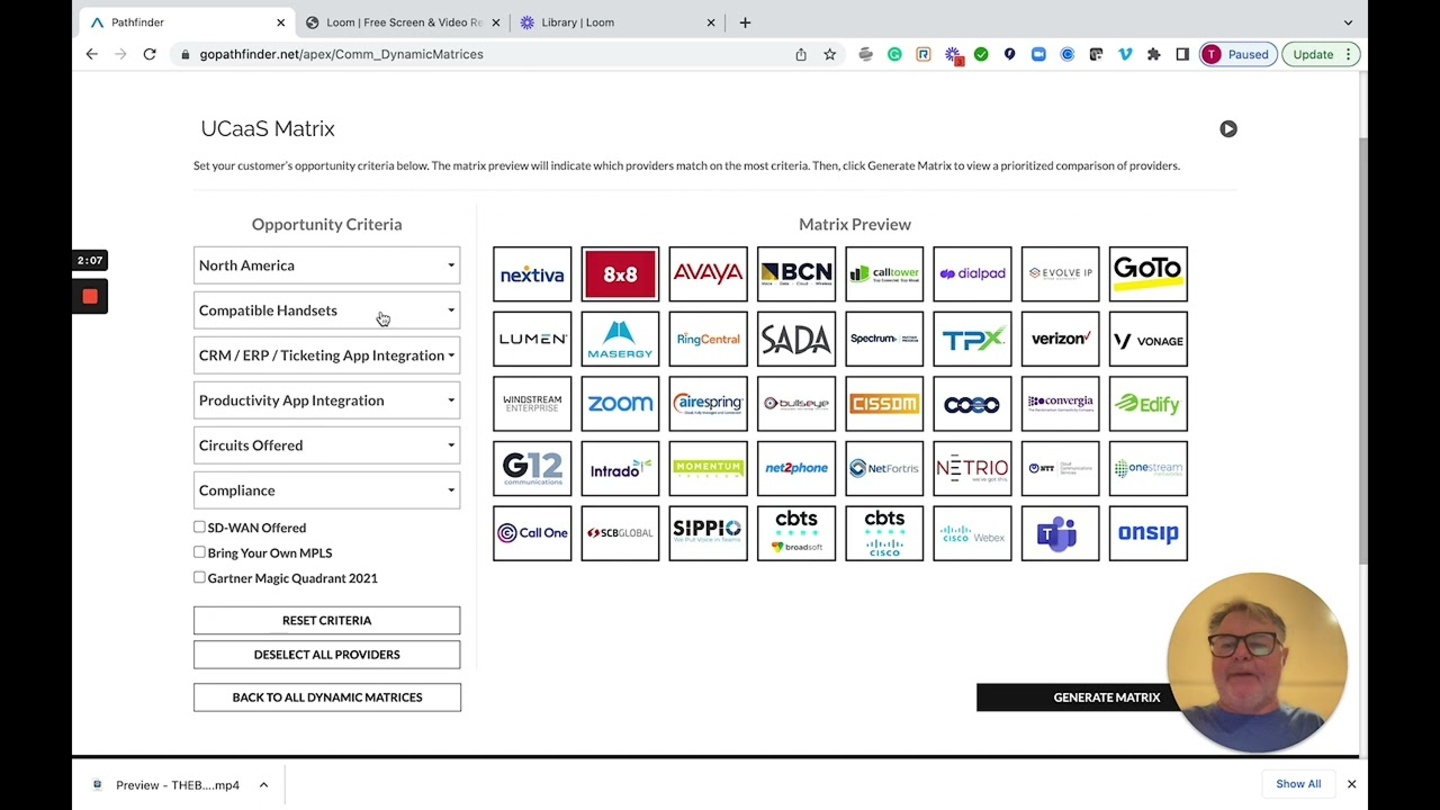
Task: Click the play icon beside UCaaS Matrix
Action: [x=1228, y=129]
